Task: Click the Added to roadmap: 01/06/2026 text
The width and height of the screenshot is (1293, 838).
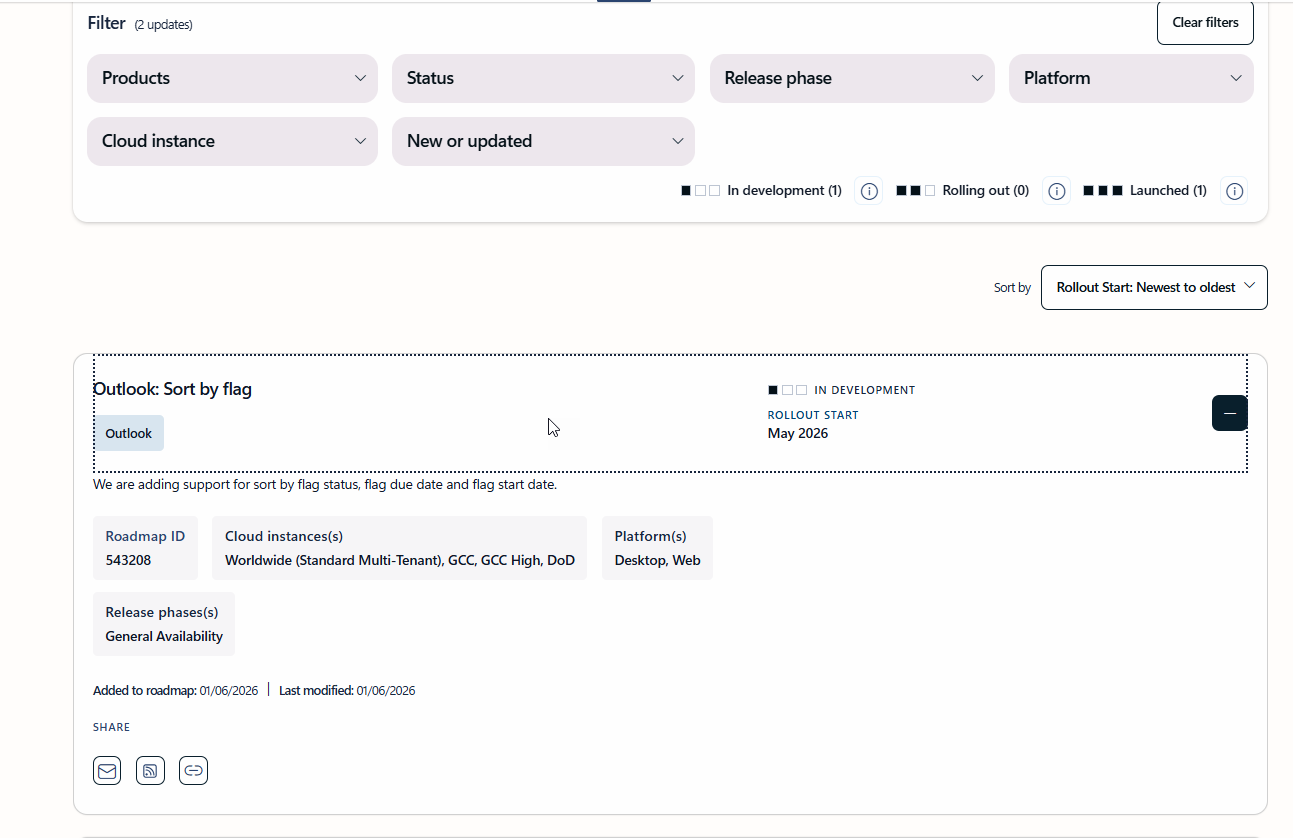Action: pos(175,690)
